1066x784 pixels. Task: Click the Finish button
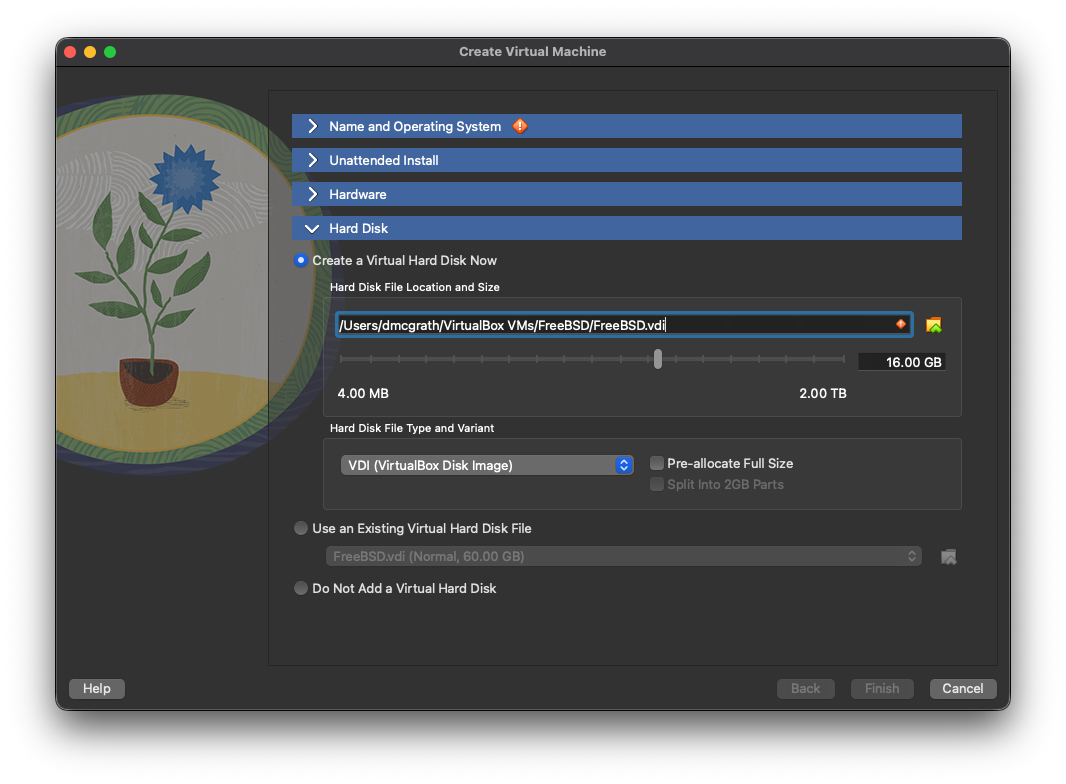click(x=882, y=688)
